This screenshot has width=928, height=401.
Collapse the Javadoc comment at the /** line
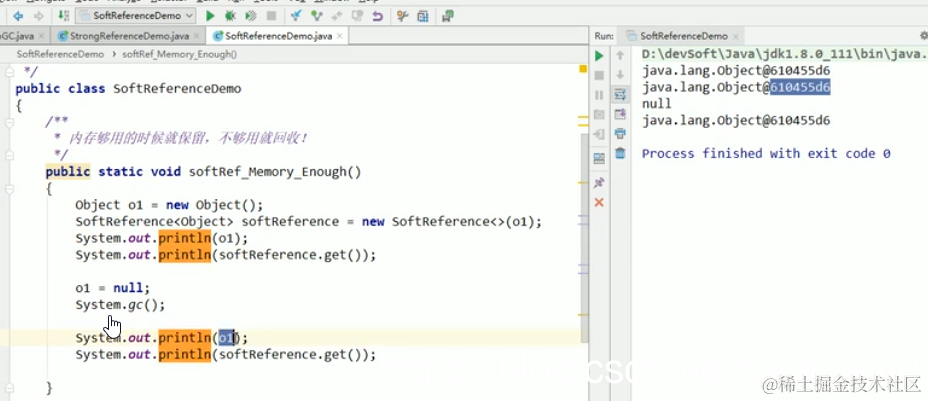coord(9,122)
